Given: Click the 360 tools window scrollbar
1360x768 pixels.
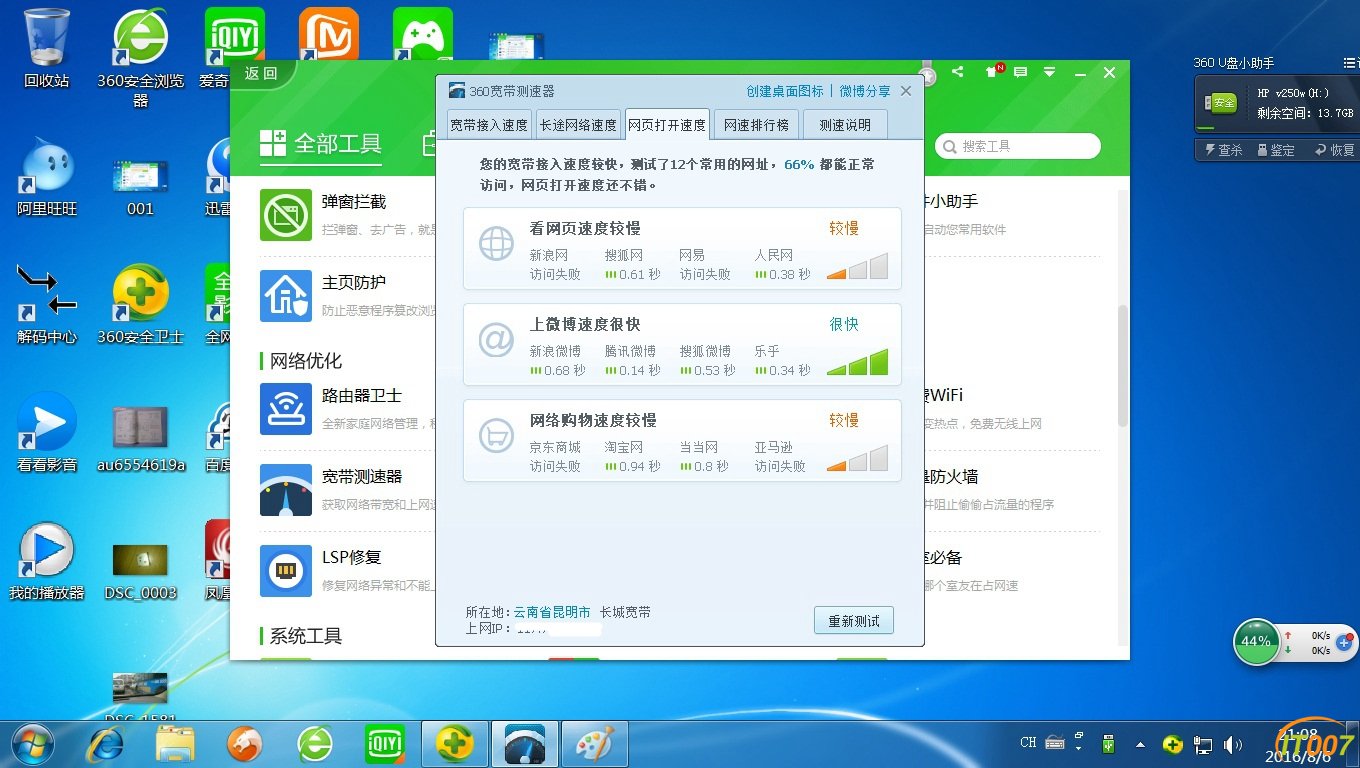Looking at the screenshot, I should click(1123, 365).
